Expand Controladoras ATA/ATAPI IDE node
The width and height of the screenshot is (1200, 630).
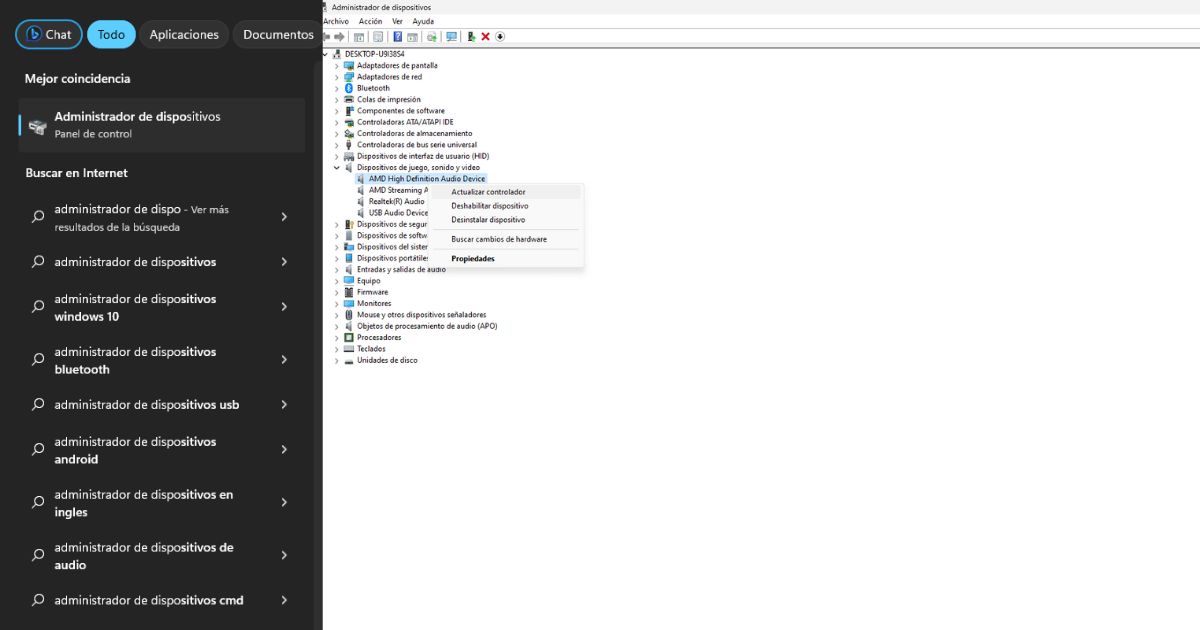tap(337, 122)
